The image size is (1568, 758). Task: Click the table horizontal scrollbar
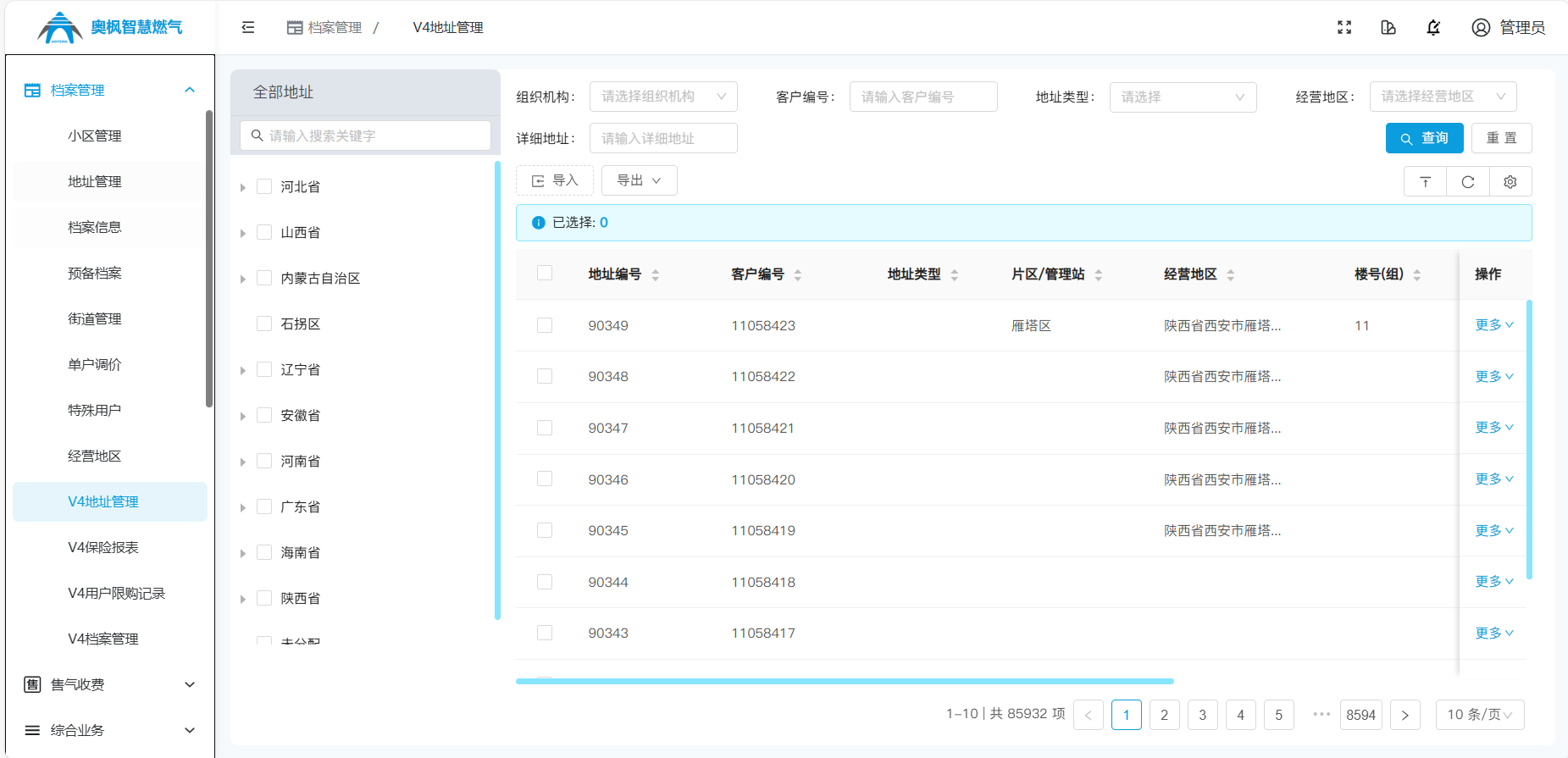tap(845, 681)
